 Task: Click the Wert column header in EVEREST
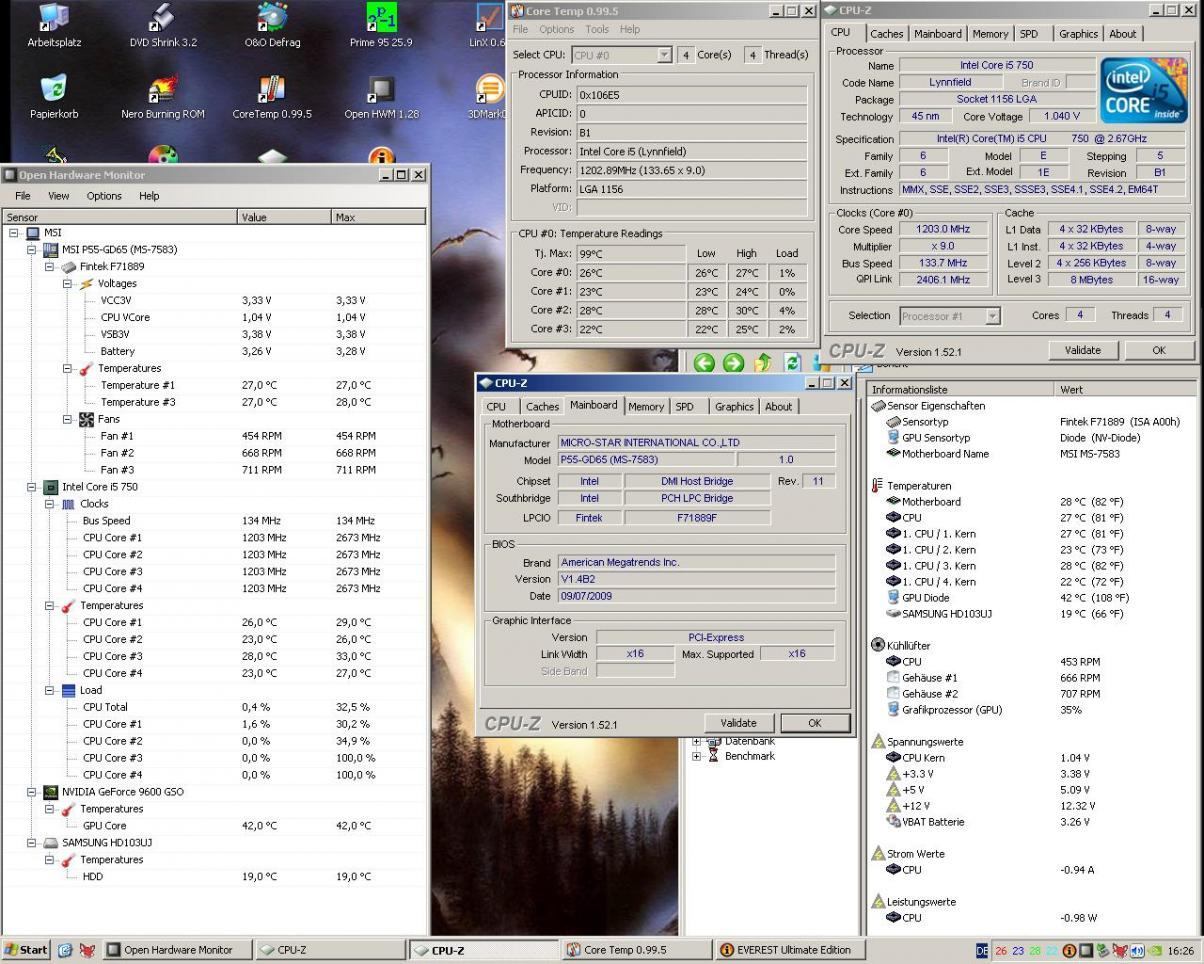(x=1126, y=390)
